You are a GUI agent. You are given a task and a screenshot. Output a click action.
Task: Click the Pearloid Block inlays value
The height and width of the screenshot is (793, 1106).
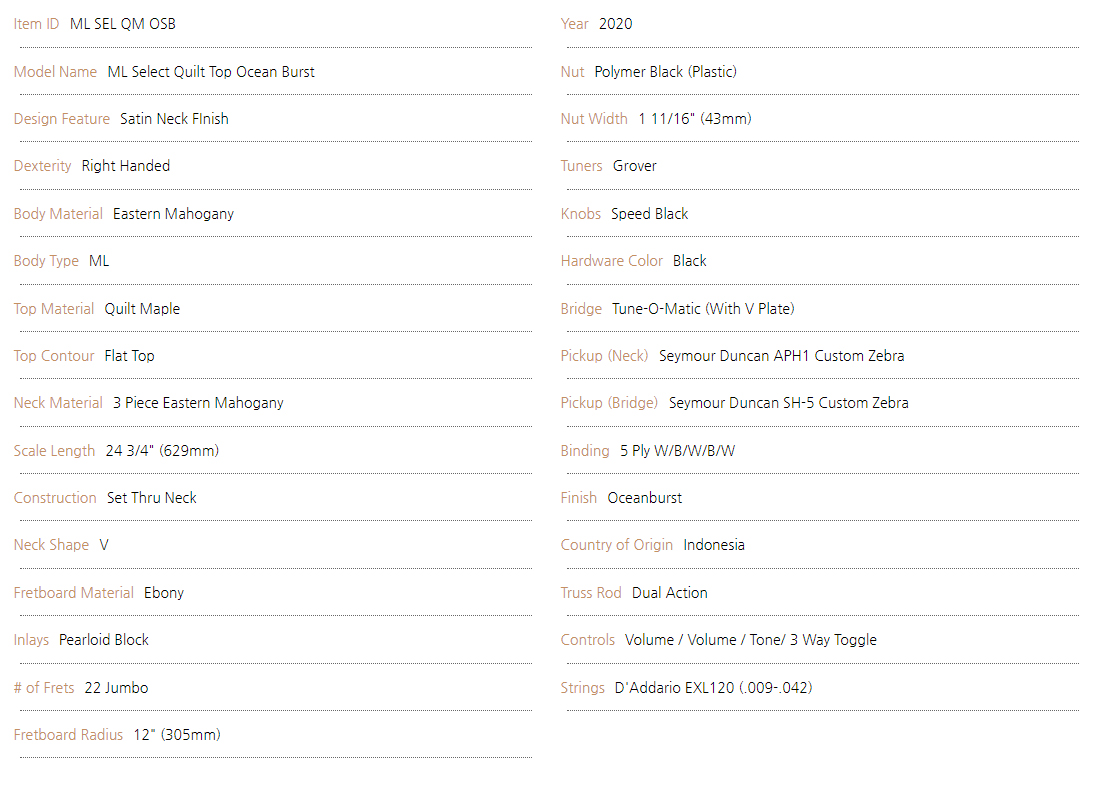[104, 640]
